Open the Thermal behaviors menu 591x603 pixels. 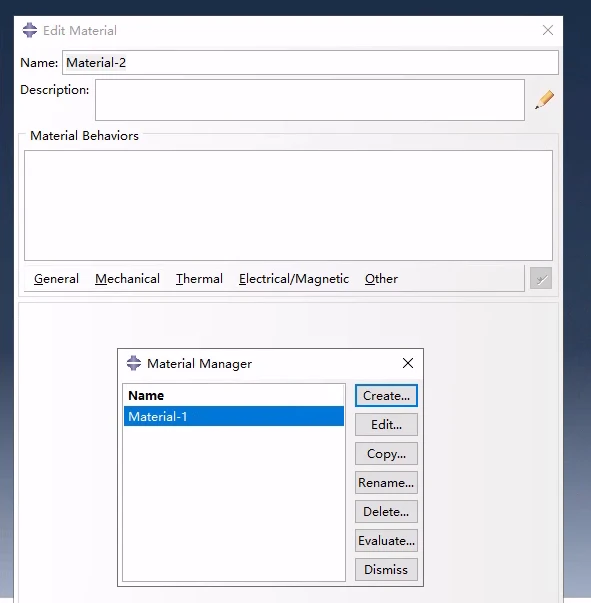199,278
